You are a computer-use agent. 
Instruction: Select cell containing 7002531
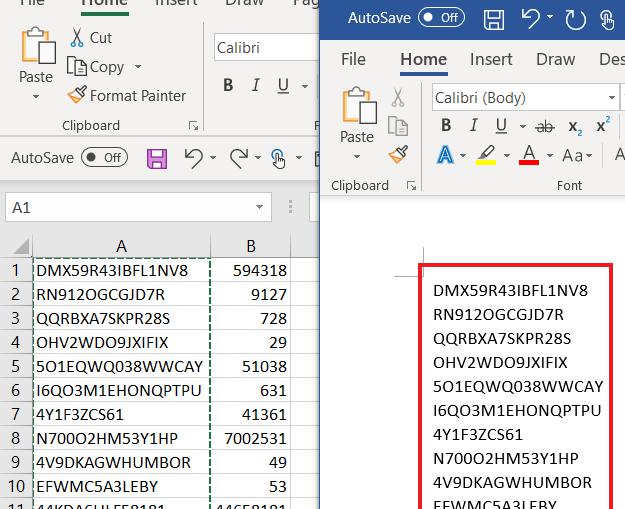click(x=251, y=438)
